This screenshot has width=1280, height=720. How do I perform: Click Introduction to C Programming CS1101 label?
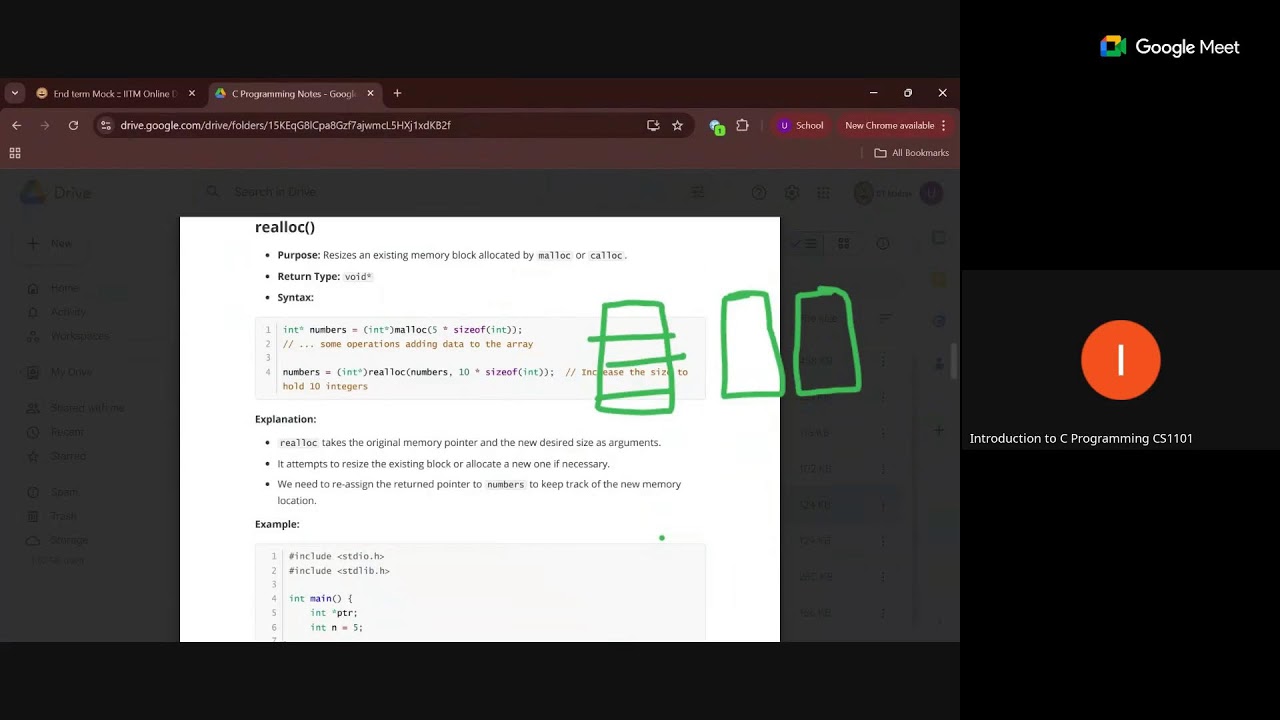pyautogui.click(x=1081, y=438)
